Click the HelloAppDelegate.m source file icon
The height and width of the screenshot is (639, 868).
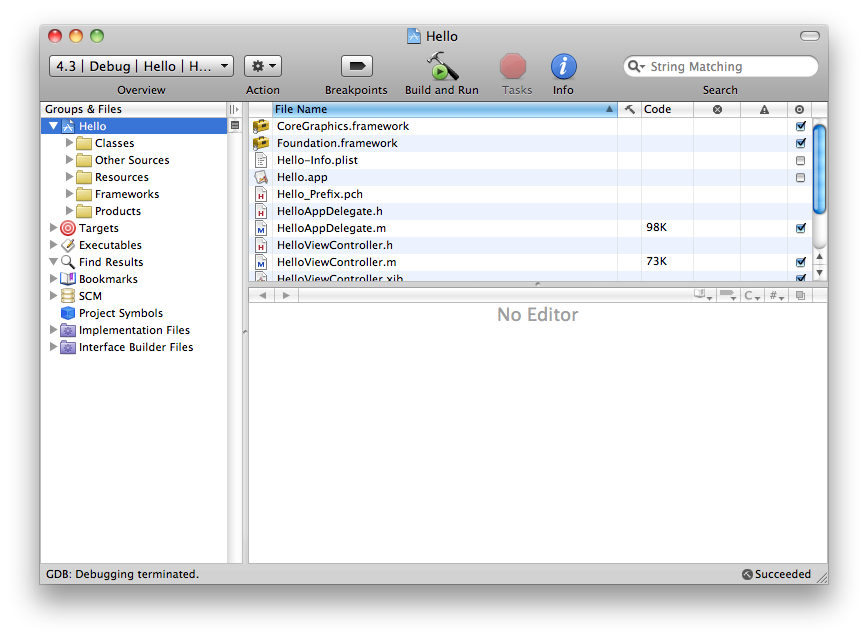tap(261, 228)
